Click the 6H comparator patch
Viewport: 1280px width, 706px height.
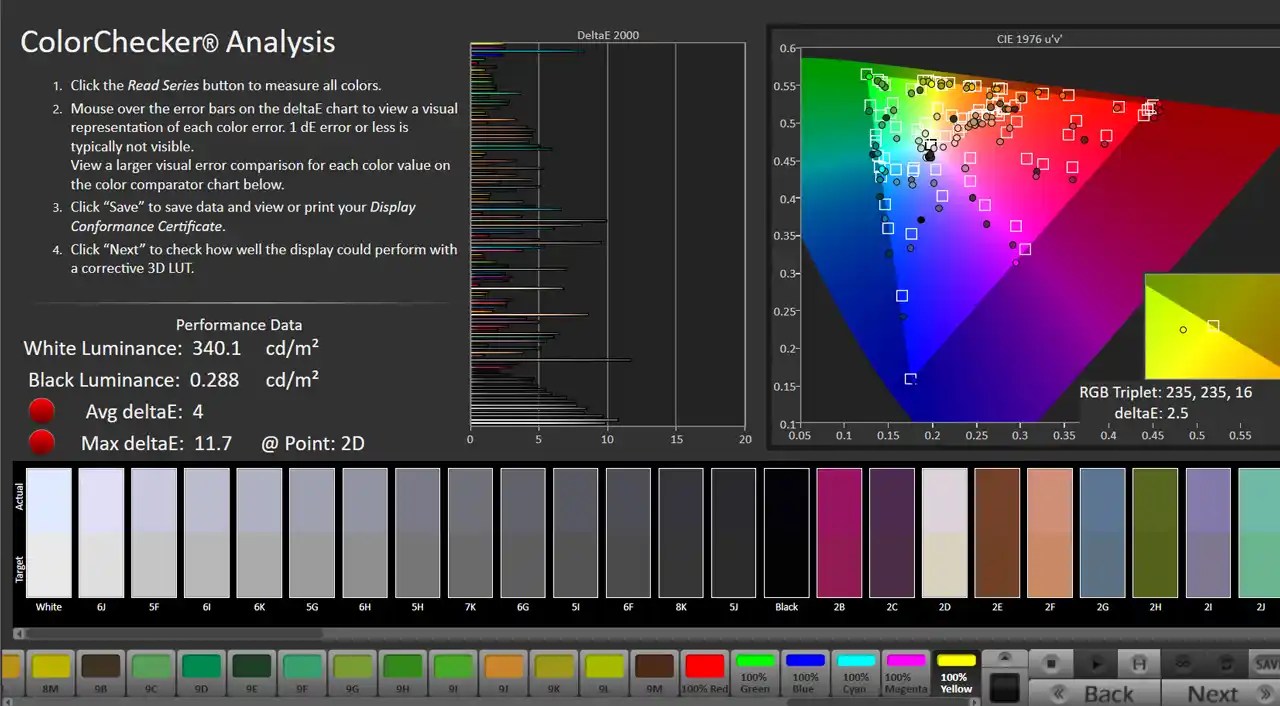click(365, 533)
